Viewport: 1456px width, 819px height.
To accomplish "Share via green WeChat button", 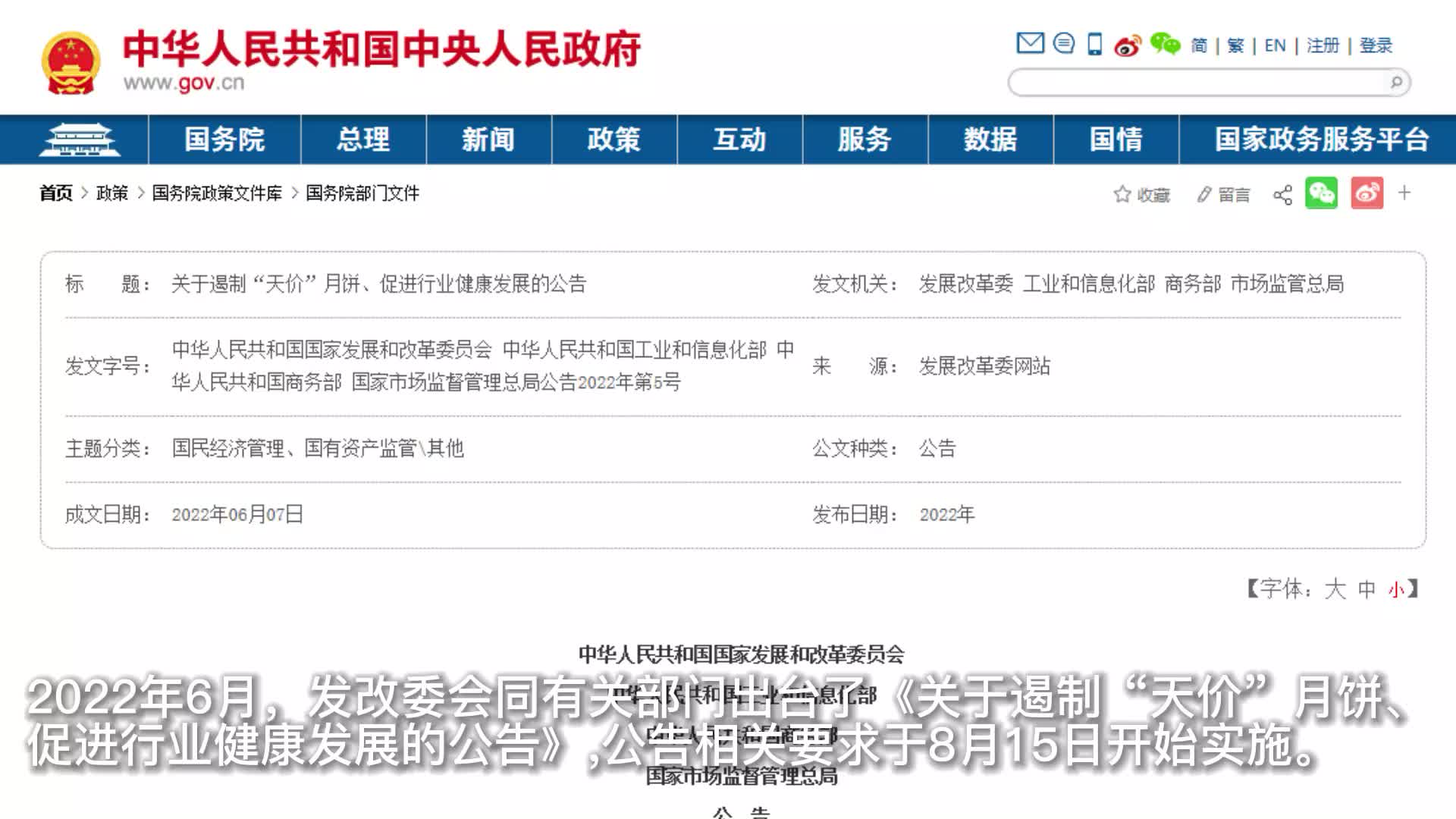I will [x=1321, y=193].
